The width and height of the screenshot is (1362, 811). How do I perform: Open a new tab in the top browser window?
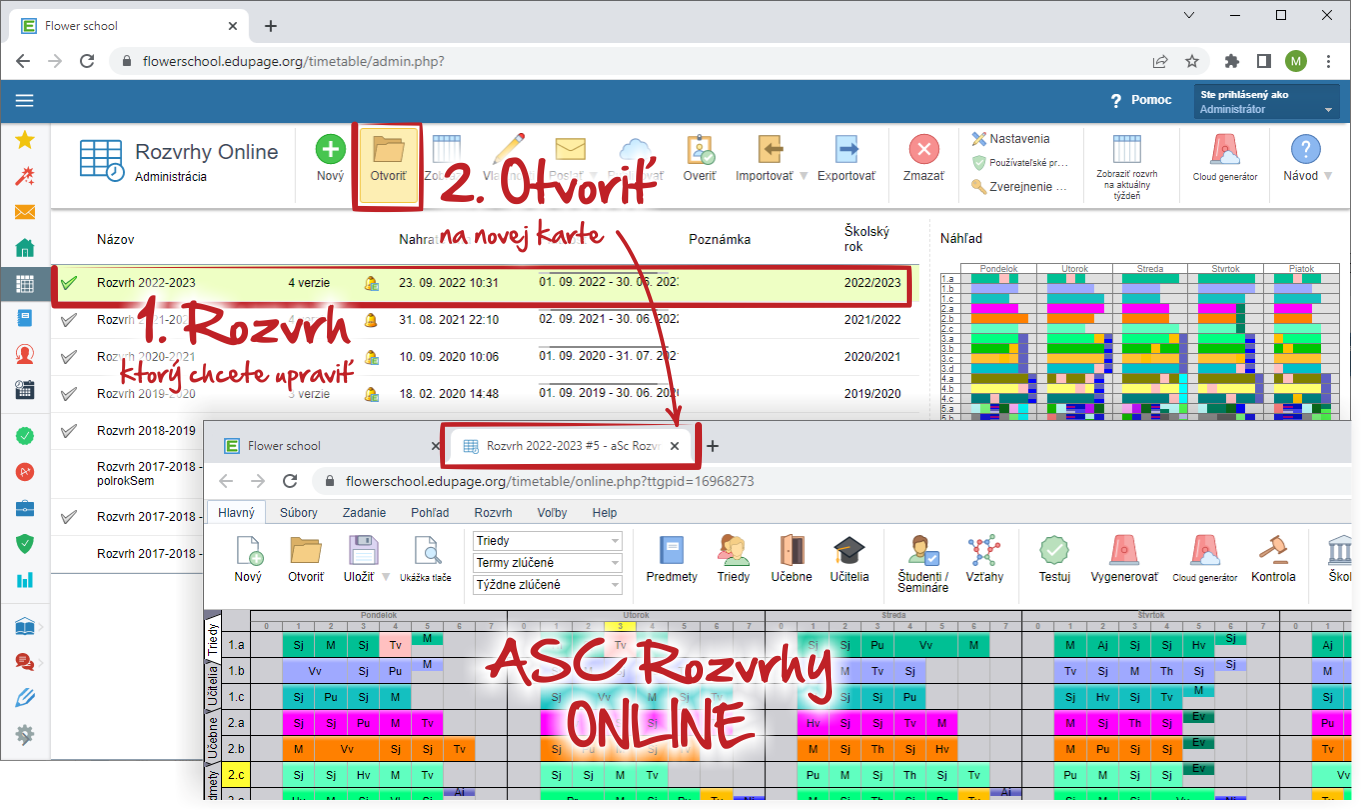pyautogui.click(x=270, y=26)
